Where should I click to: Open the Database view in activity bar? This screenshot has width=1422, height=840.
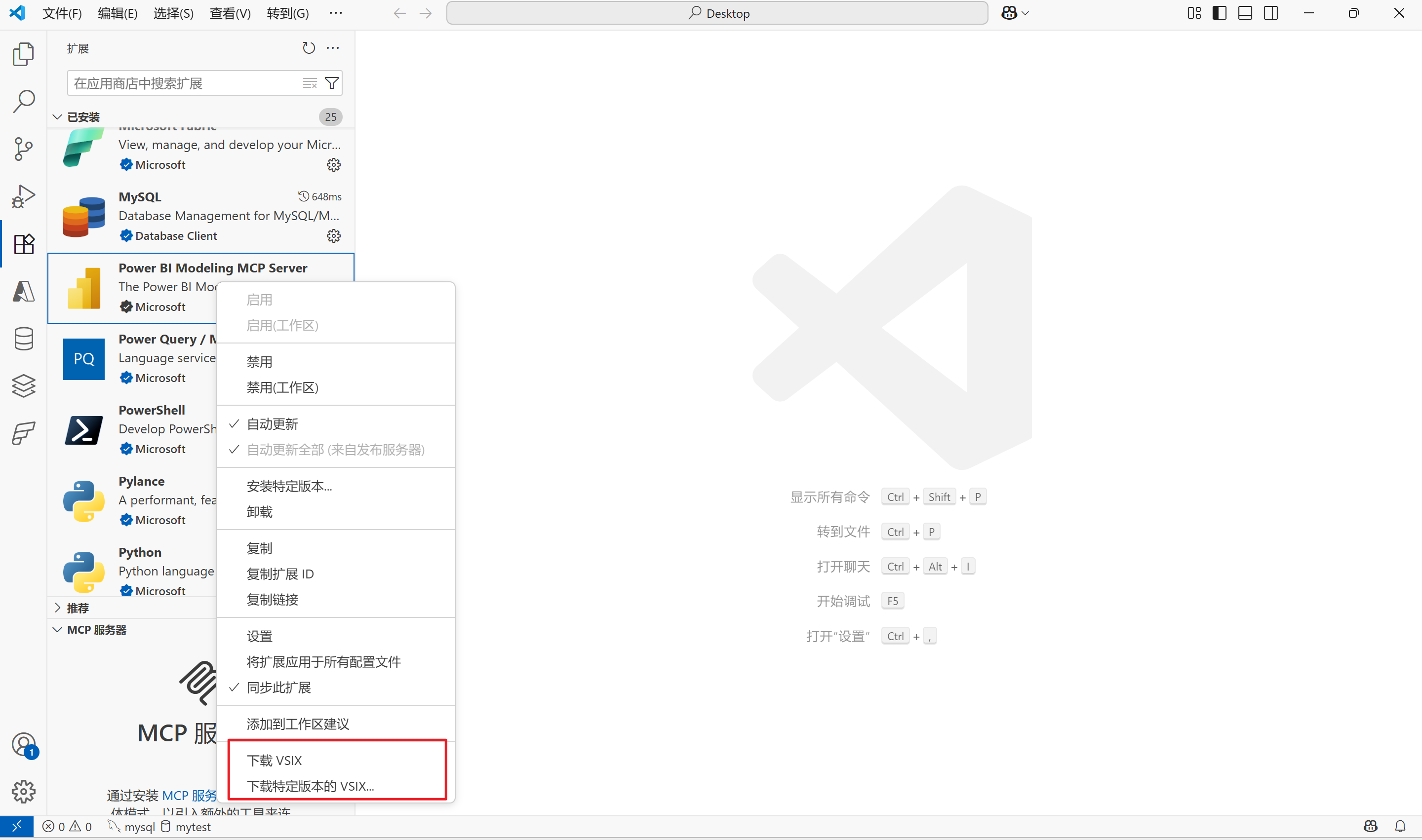[23, 339]
